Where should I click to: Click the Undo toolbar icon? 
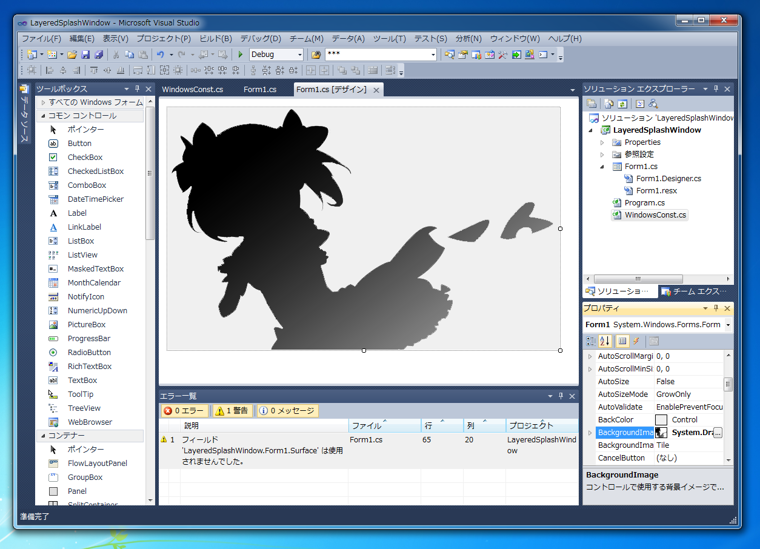(x=160, y=55)
